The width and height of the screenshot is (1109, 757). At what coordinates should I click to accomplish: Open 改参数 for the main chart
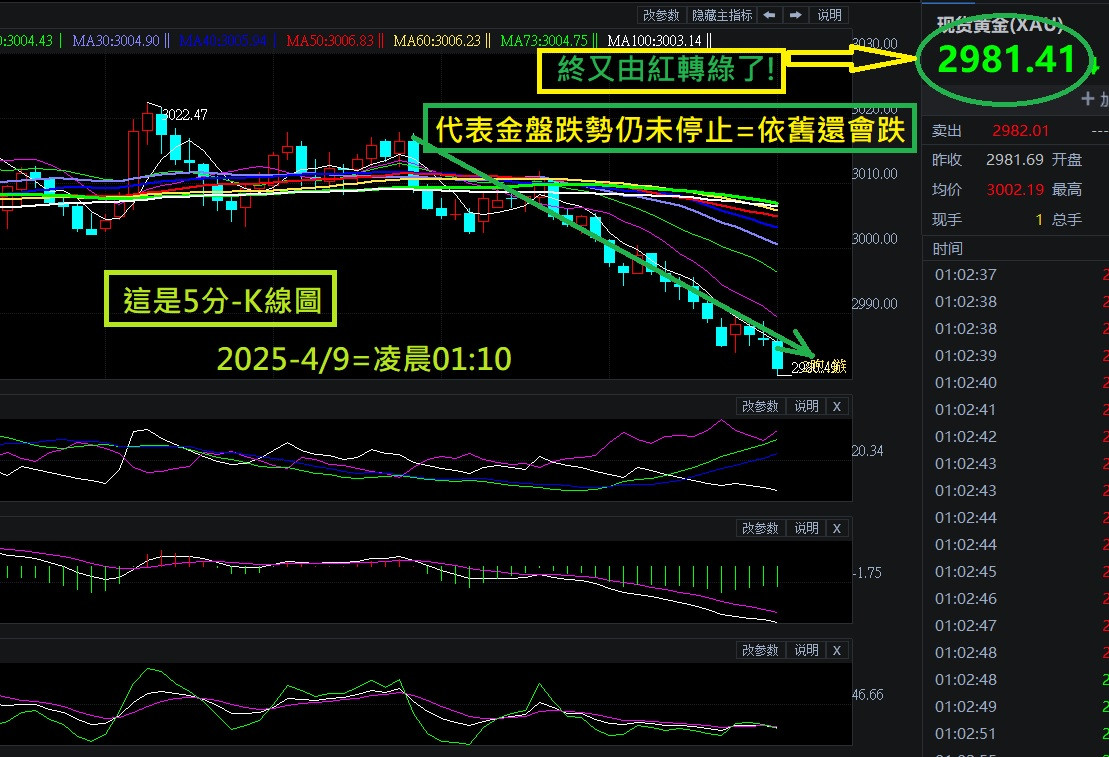pyautogui.click(x=661, y=15)
